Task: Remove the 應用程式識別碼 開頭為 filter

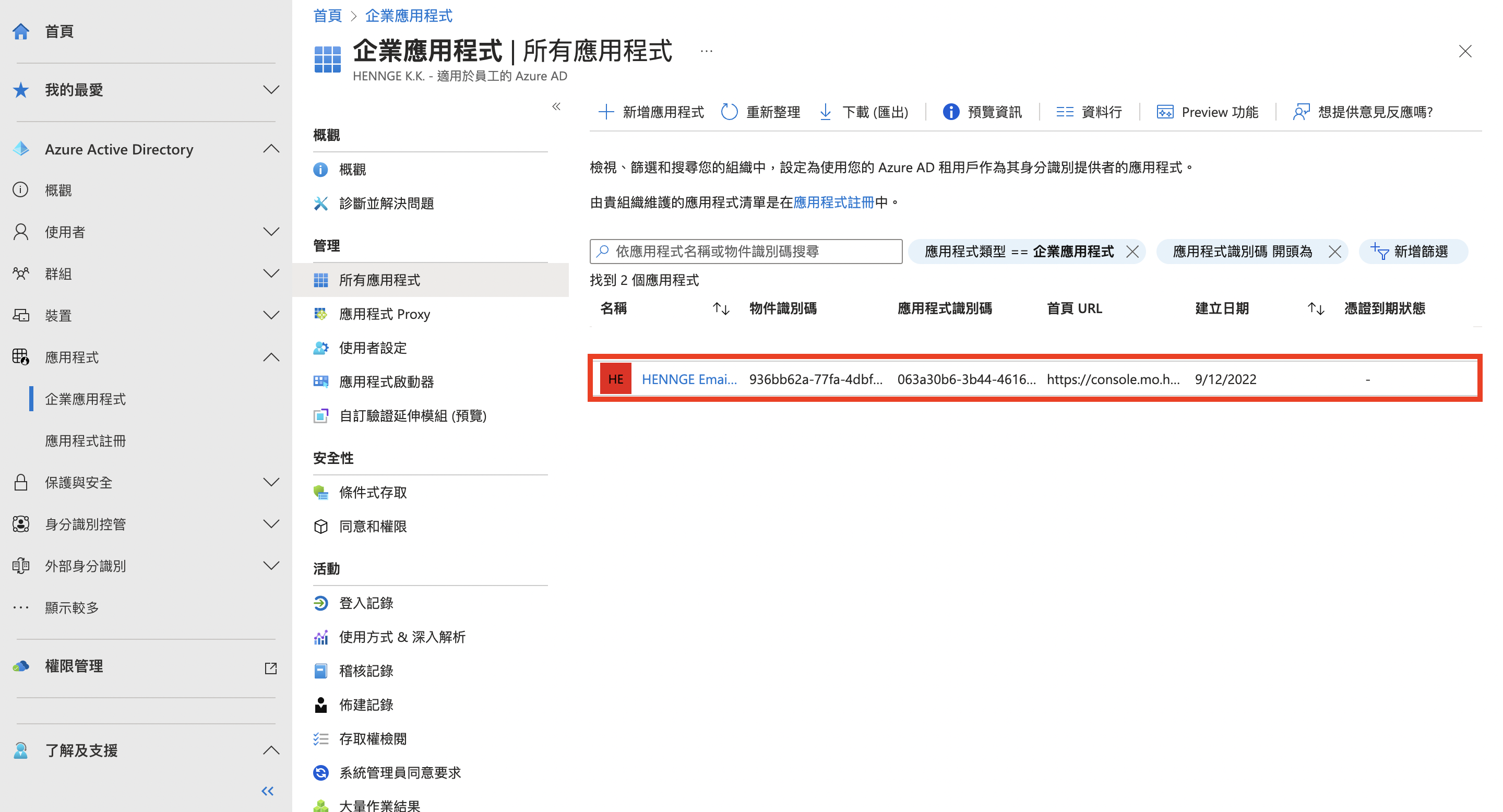Action: (1335, 252)
